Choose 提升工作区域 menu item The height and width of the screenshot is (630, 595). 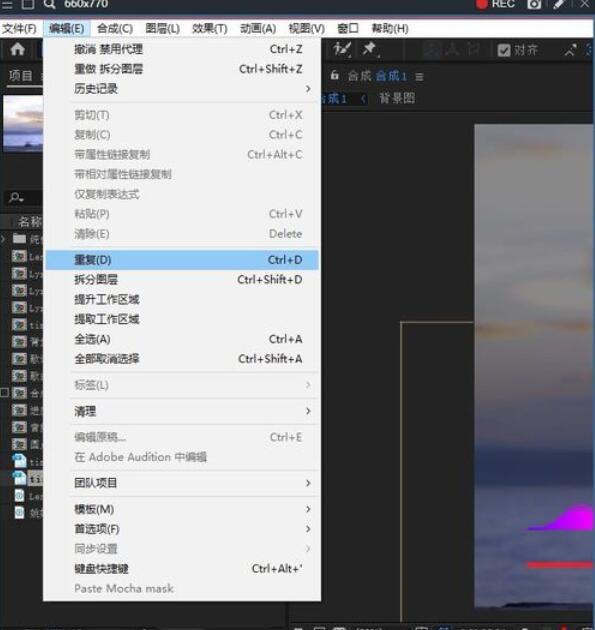point(182,299)
